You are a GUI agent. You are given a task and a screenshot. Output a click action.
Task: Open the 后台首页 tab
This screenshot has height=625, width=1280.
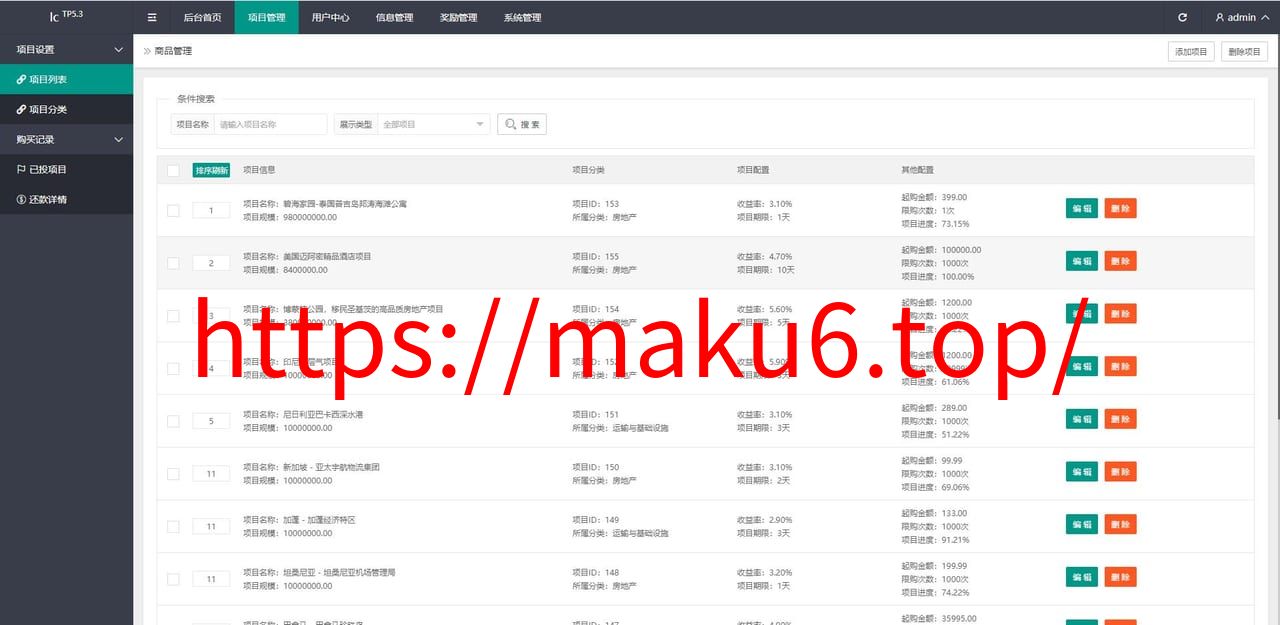[x=203, y=17]
